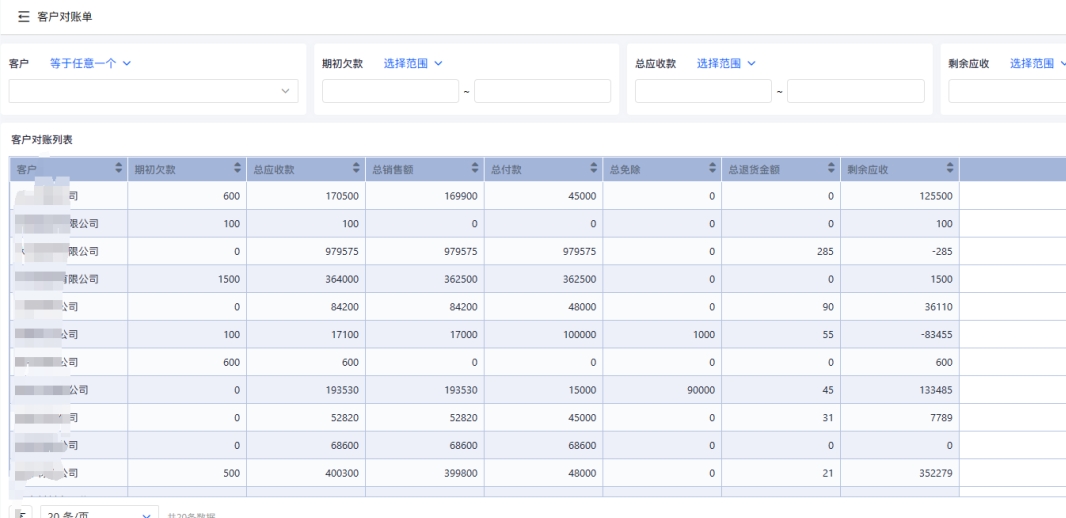Select 总销售额 column header
The image size is (1066, 518).
[x=424, y=169]
